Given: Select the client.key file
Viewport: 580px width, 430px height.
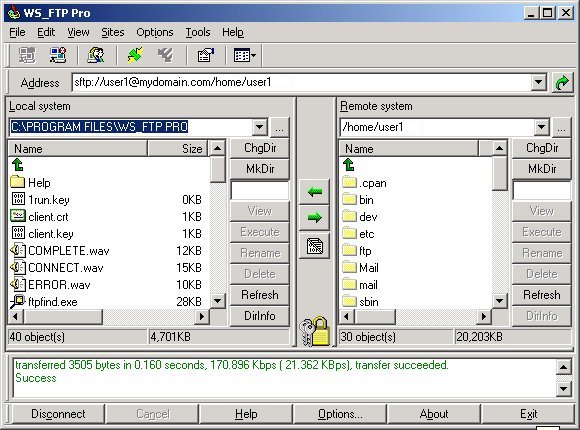Looking at the screenshot, I should click(x=42, y=234).
